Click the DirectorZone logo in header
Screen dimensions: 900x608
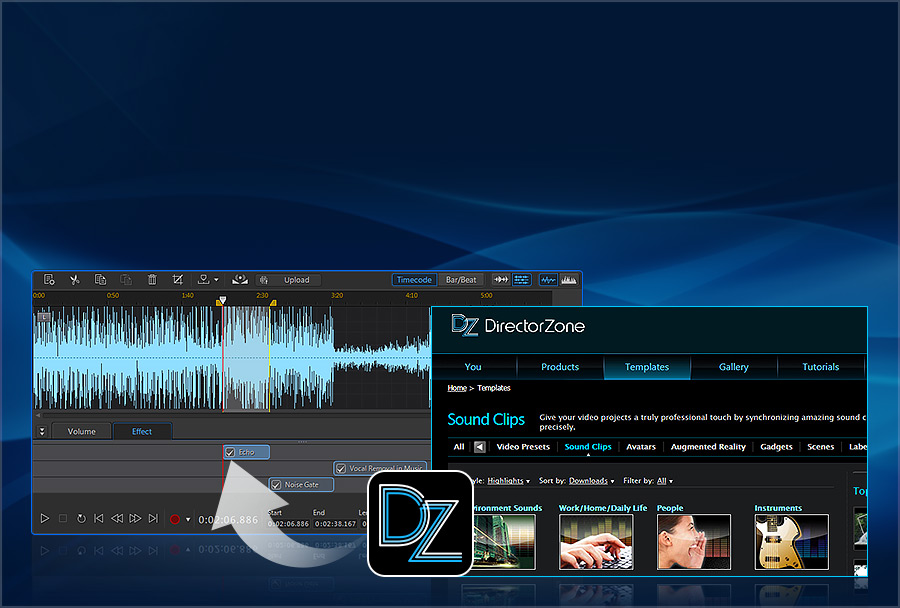(518, 326)
